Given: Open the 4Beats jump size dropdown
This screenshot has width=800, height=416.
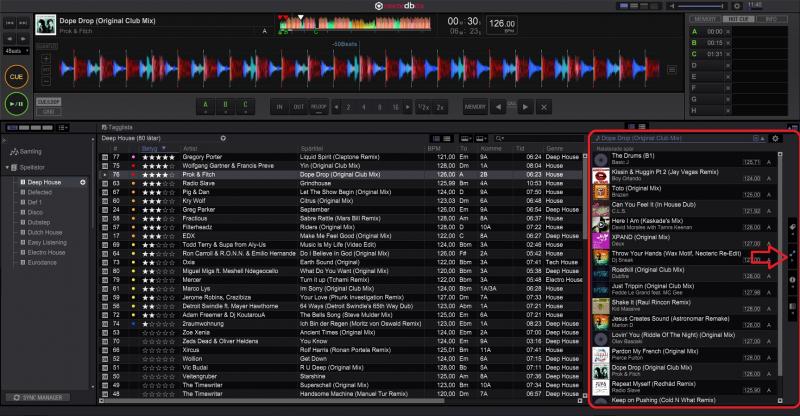Looking at the screenshot, I should [17, 51].
